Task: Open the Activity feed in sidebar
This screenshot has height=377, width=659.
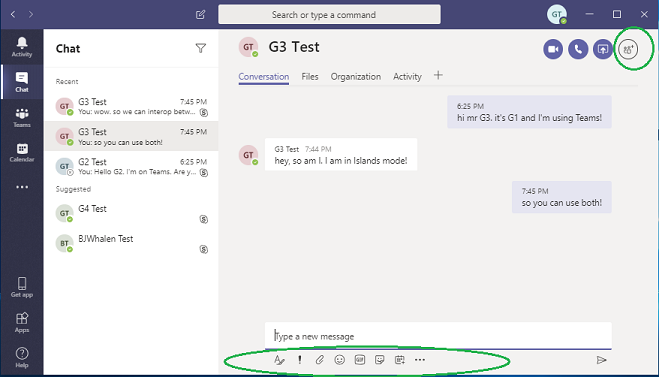Action: (x=22, y=47)
